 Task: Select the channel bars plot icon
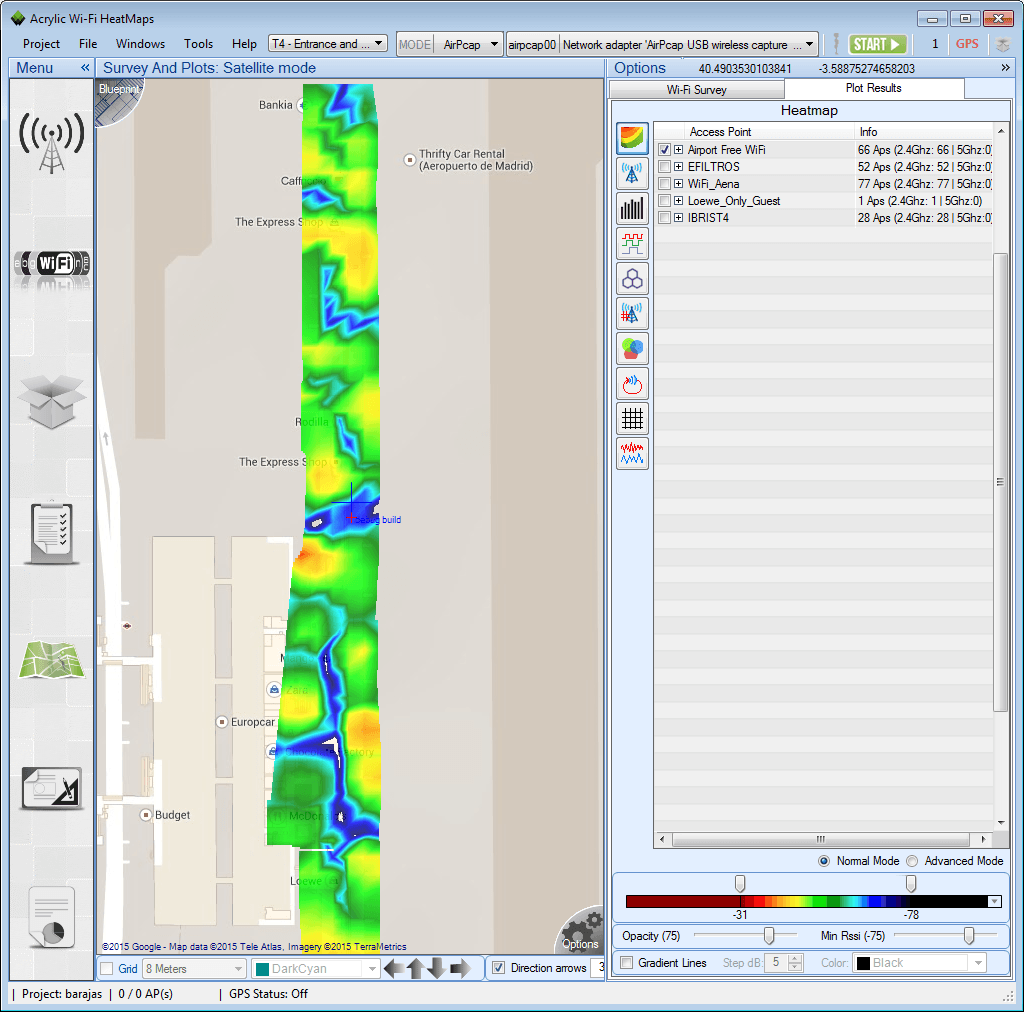coord(632,208)
